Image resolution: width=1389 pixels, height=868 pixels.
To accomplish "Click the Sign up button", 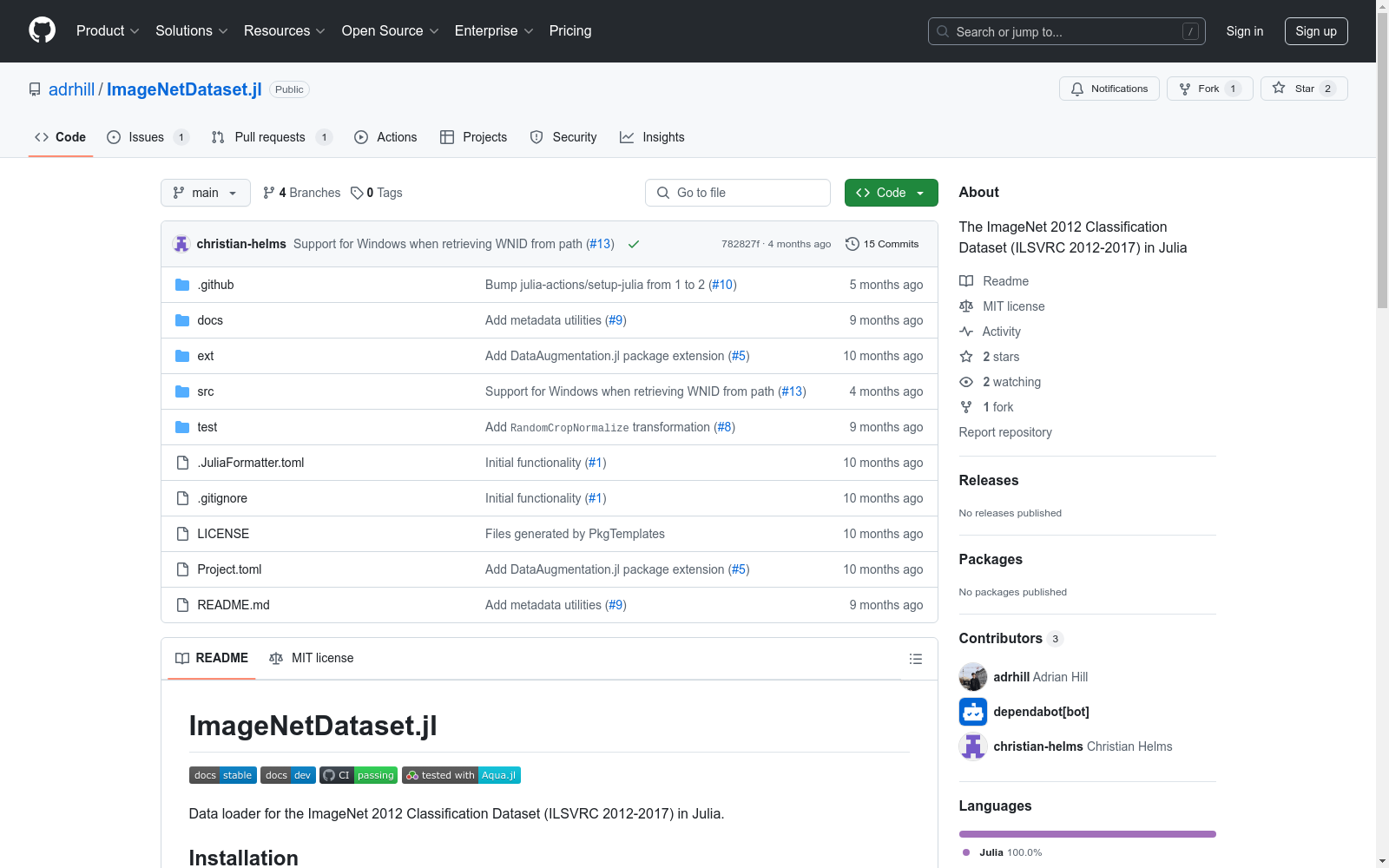I will click(x=1315, y=31).
